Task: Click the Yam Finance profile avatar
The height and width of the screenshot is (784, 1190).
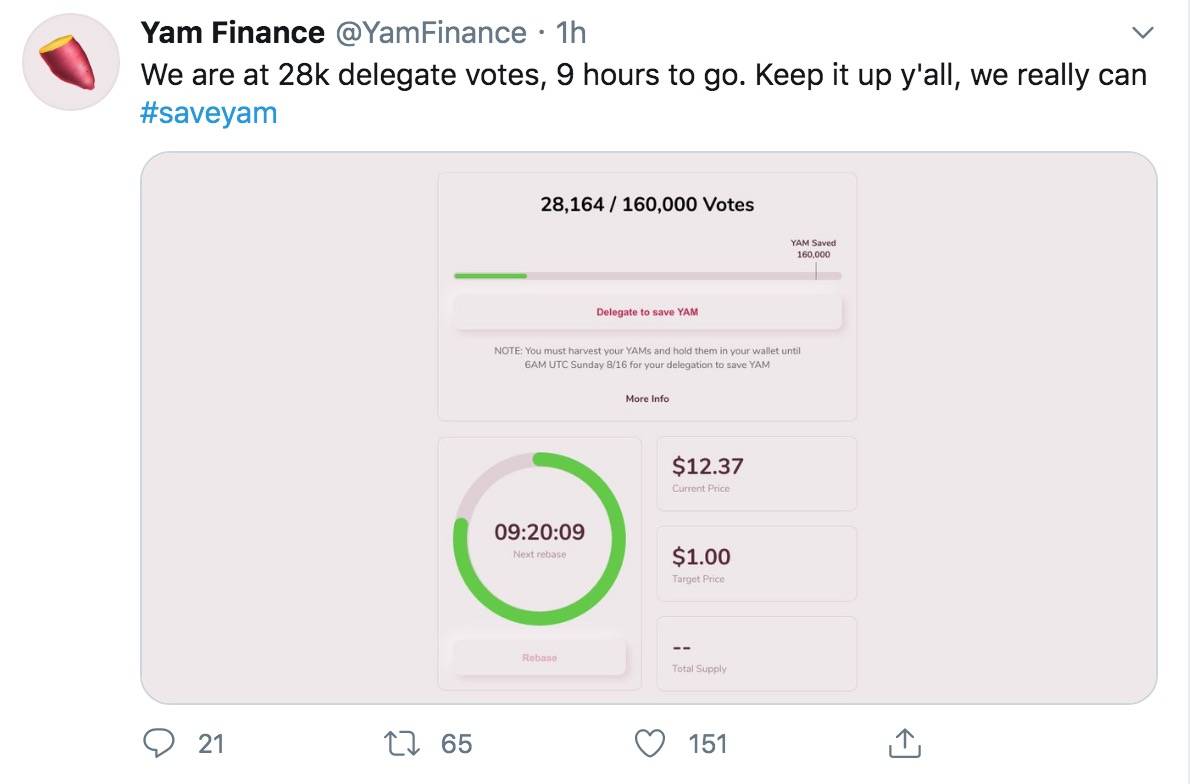Action: (x=72, y=63)
